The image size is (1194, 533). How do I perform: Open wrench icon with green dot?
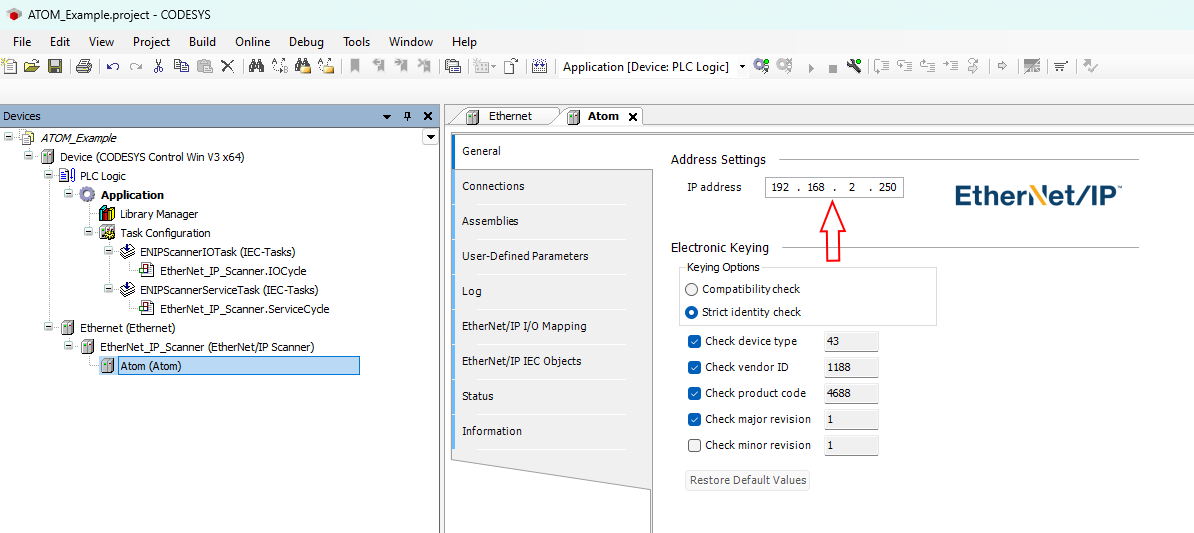pyautogui.click(x=854, y=66)
